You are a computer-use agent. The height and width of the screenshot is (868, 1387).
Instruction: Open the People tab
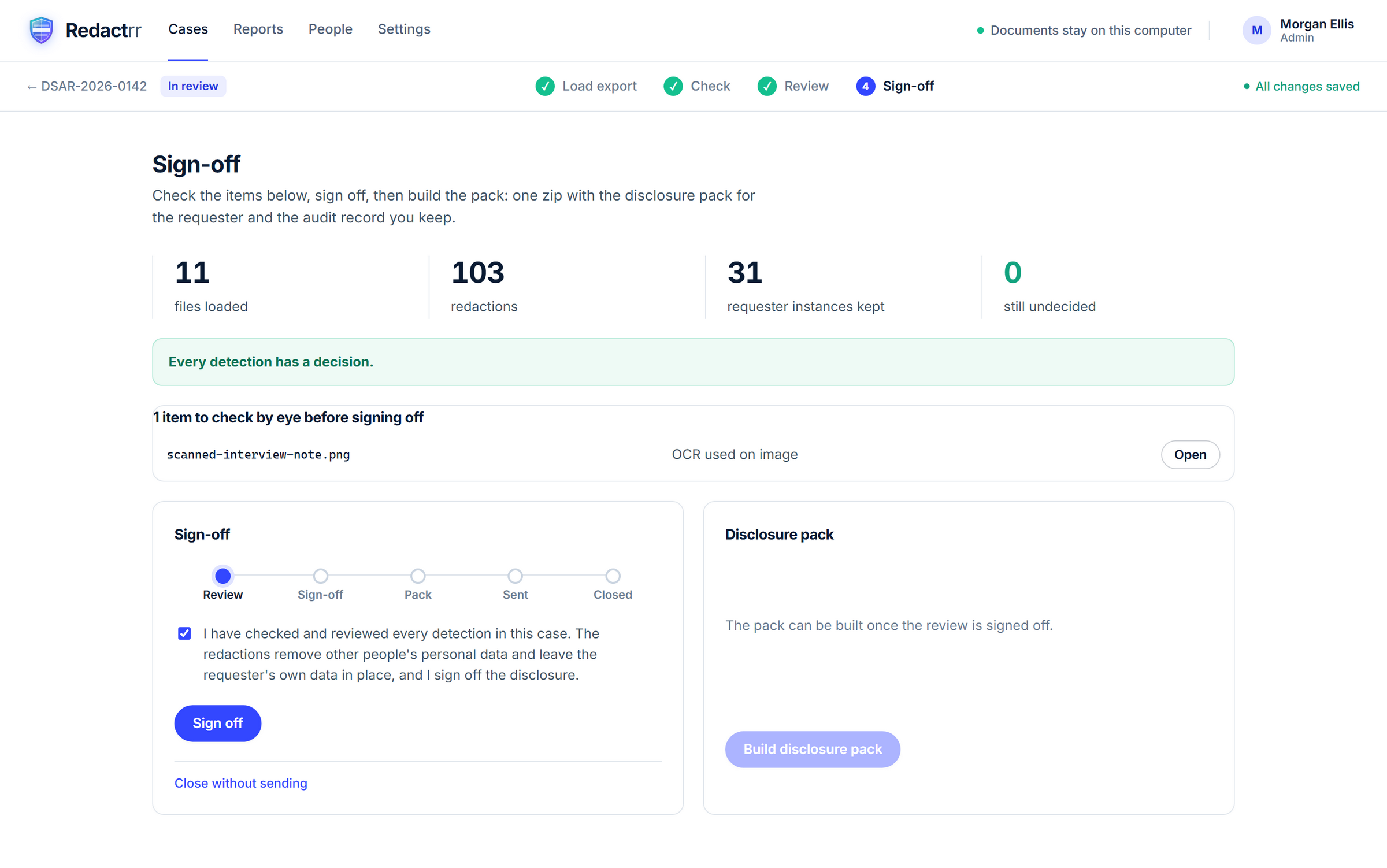coord(330,29)
